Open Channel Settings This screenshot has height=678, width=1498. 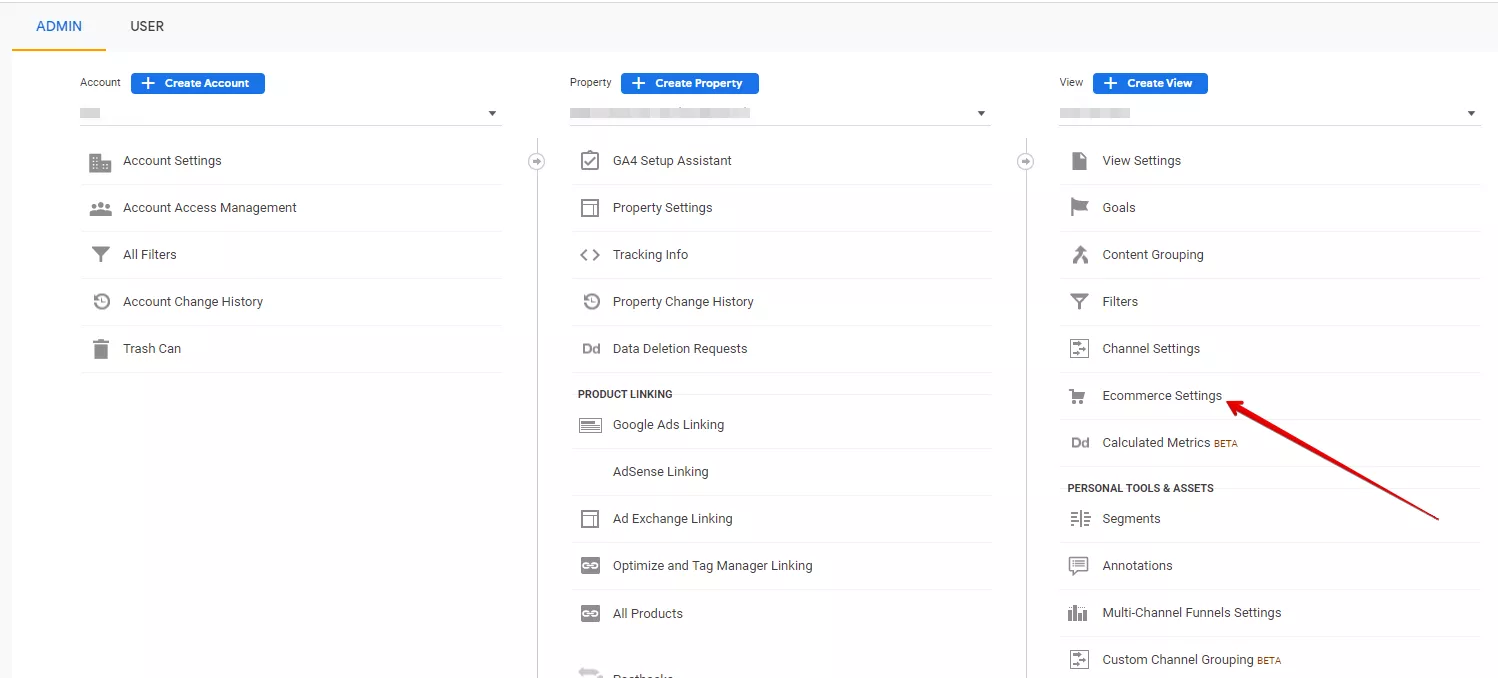click(1151, 349)
